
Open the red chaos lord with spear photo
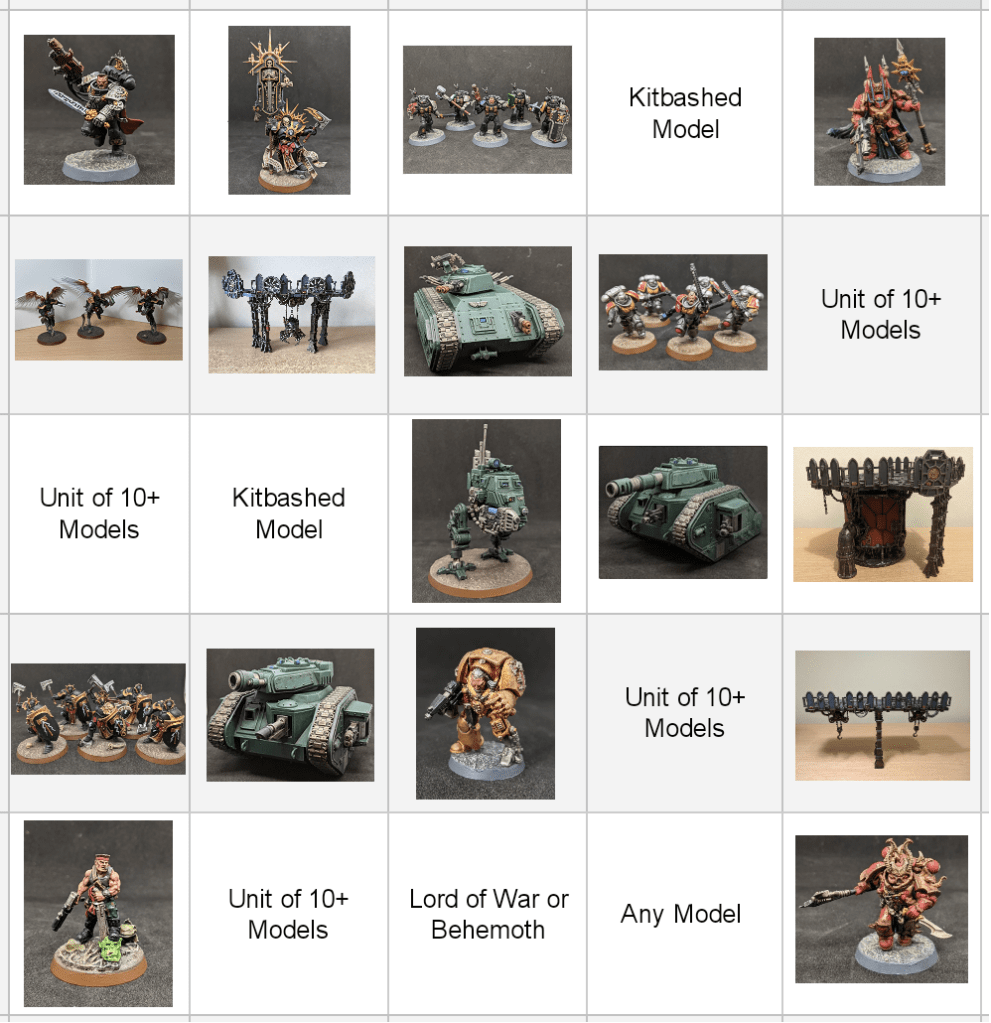(879, 112)
